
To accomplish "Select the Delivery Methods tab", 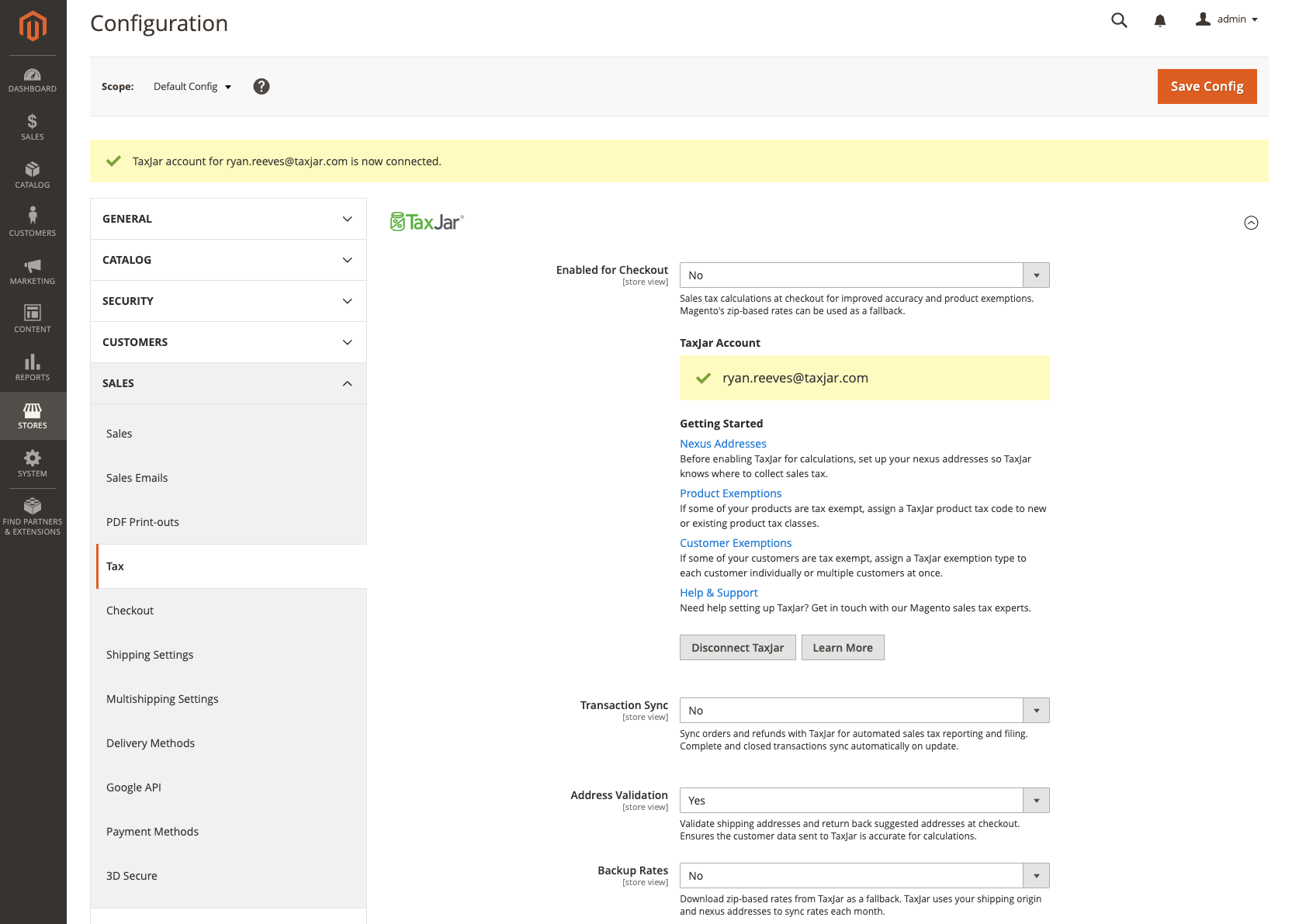I will [x=231, y=743].
